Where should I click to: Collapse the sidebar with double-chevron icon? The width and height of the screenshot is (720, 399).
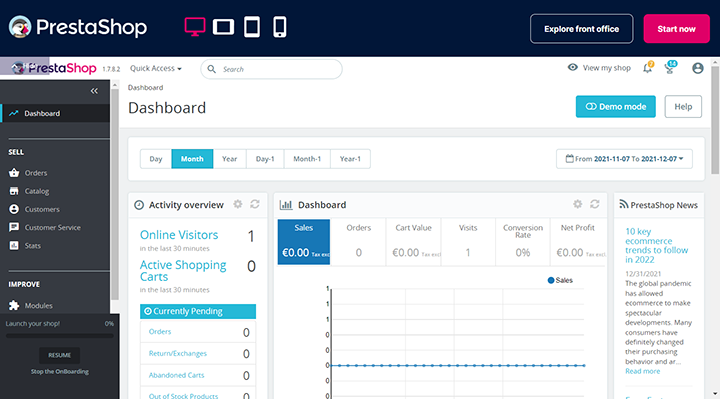coord(94,91)
